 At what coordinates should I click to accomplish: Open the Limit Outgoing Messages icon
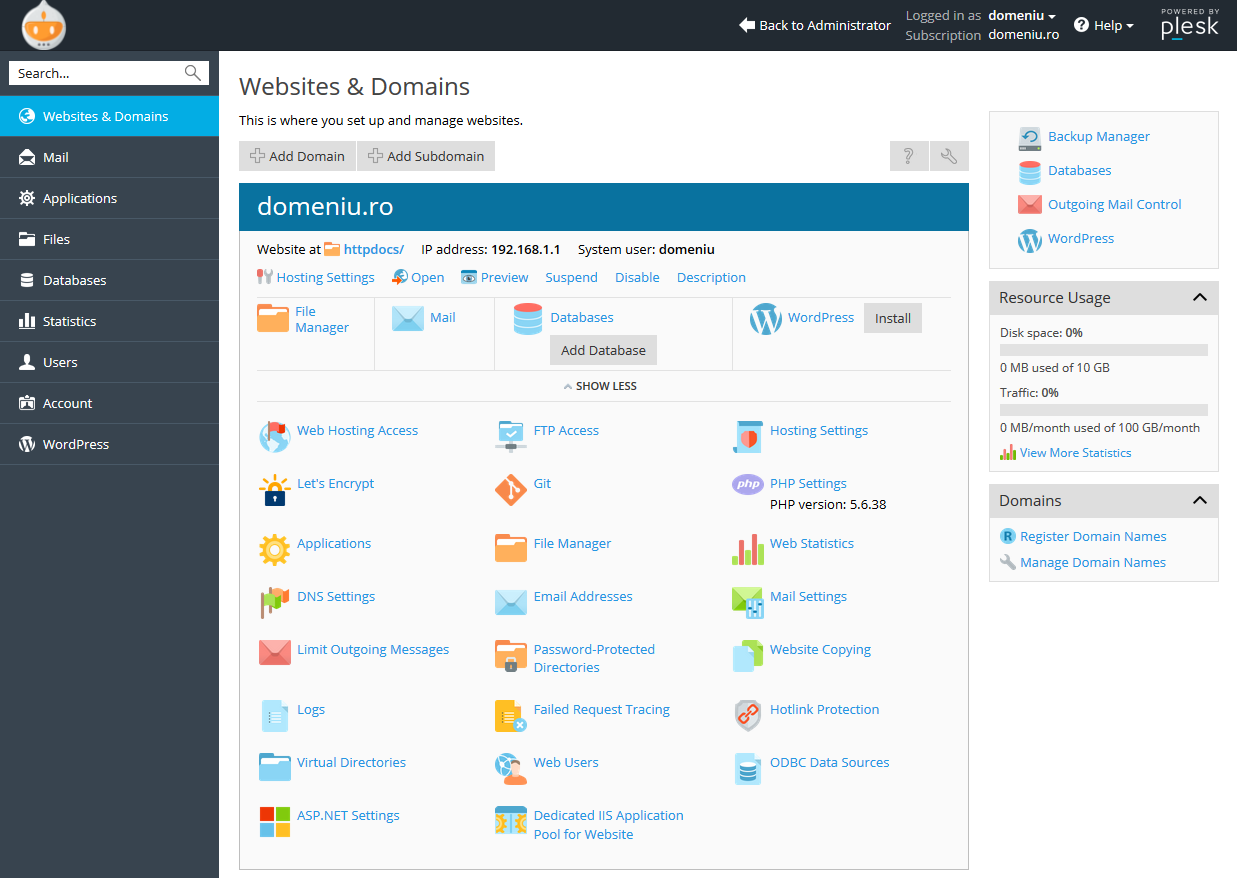(274, 654)
